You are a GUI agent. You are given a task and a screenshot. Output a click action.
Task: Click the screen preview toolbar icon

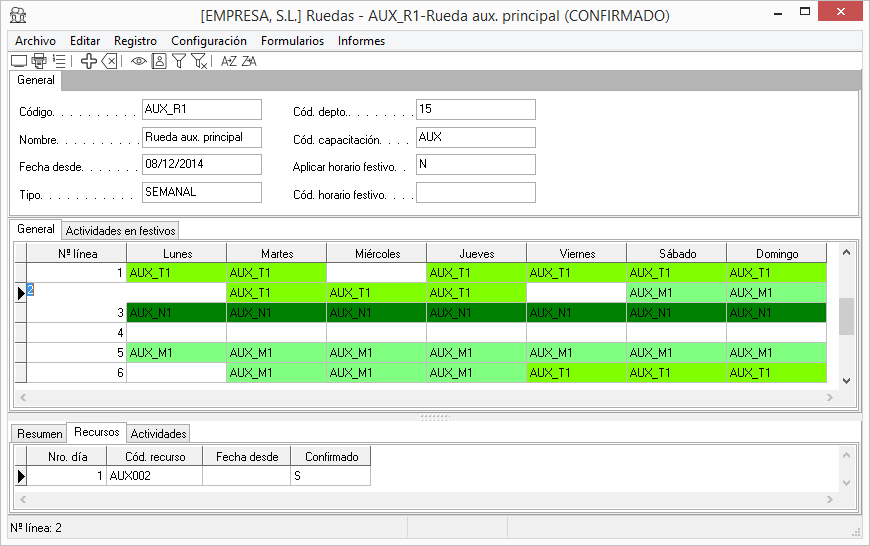[19, 61]
